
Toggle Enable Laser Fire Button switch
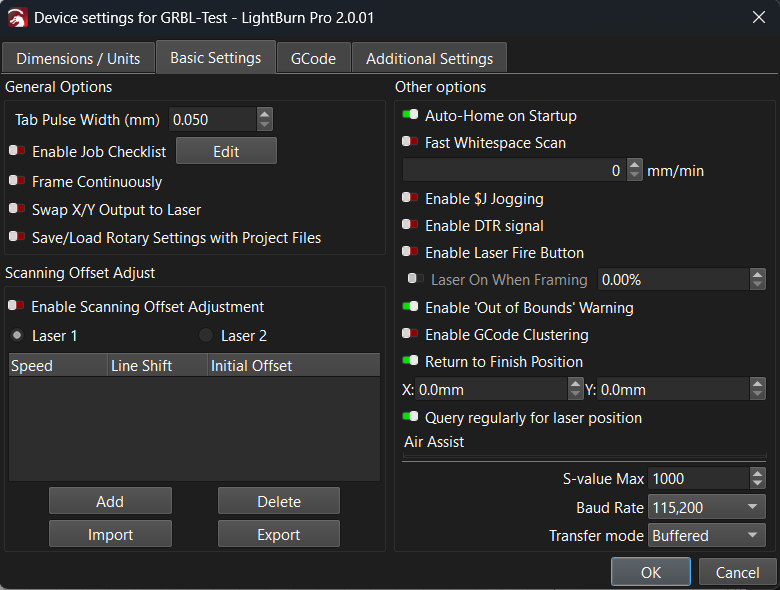[410, 251]
